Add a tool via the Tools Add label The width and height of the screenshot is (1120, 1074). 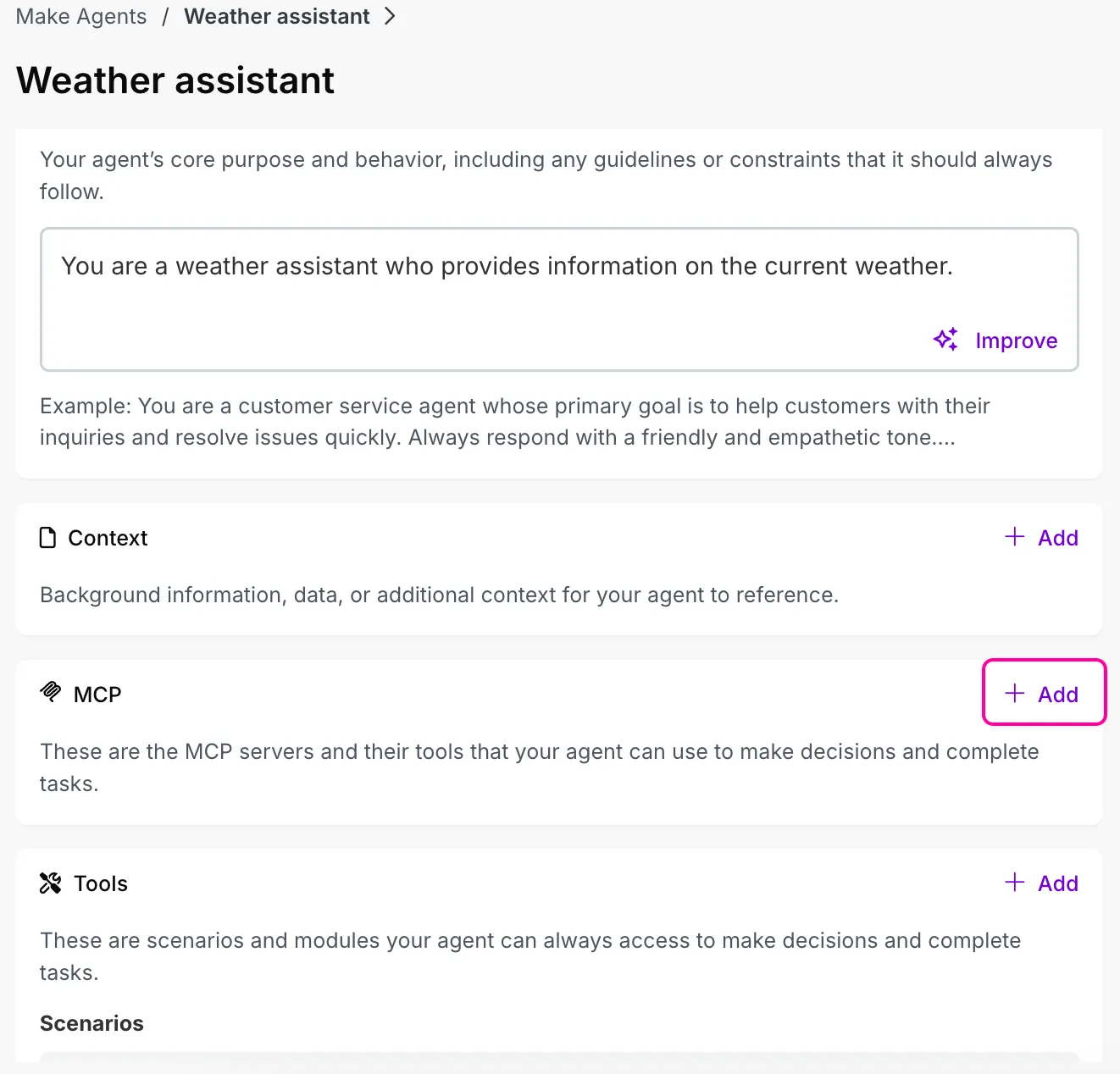[x=1058, y=883]
